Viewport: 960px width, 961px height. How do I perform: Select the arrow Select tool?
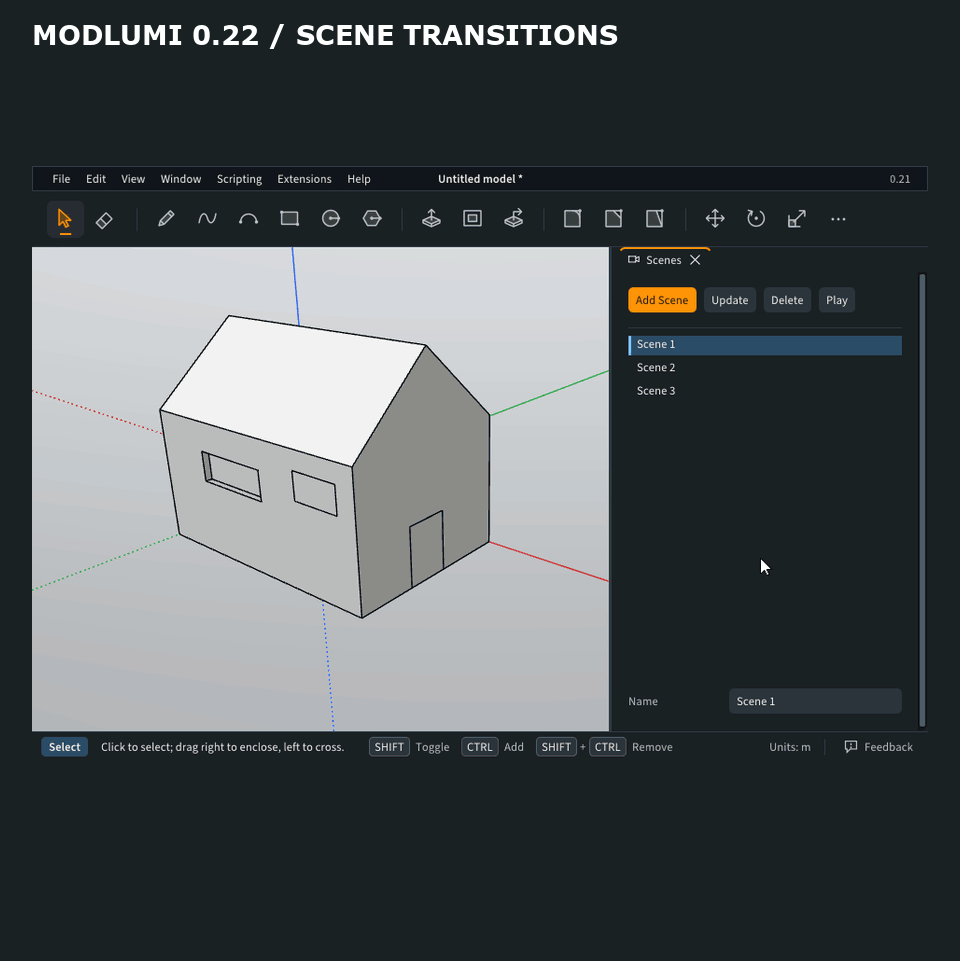[x=65, y=219]
